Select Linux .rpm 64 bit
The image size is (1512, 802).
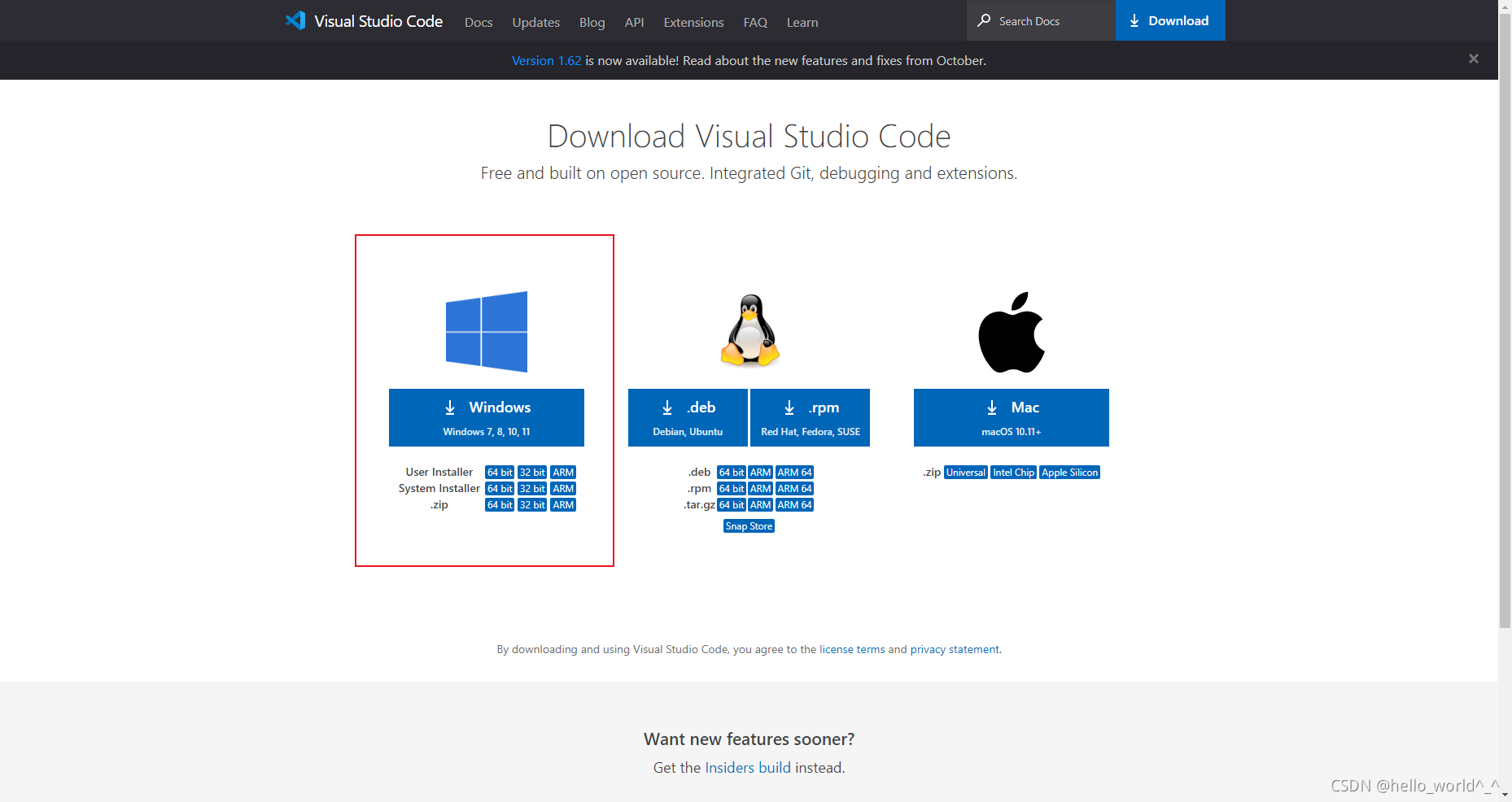coord(732,489)
